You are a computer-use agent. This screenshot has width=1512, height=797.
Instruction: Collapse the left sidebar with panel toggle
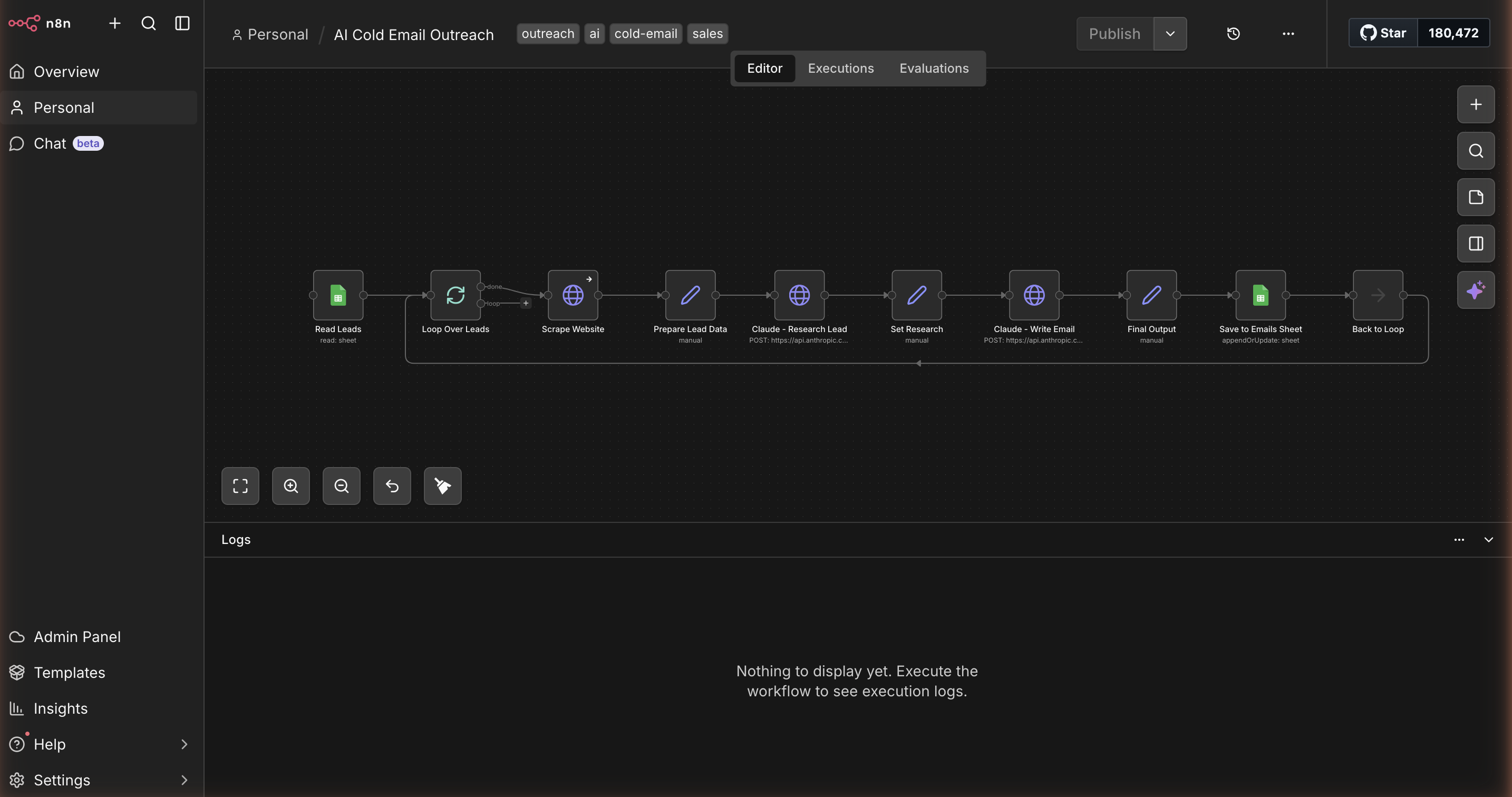tap(181, 24)
